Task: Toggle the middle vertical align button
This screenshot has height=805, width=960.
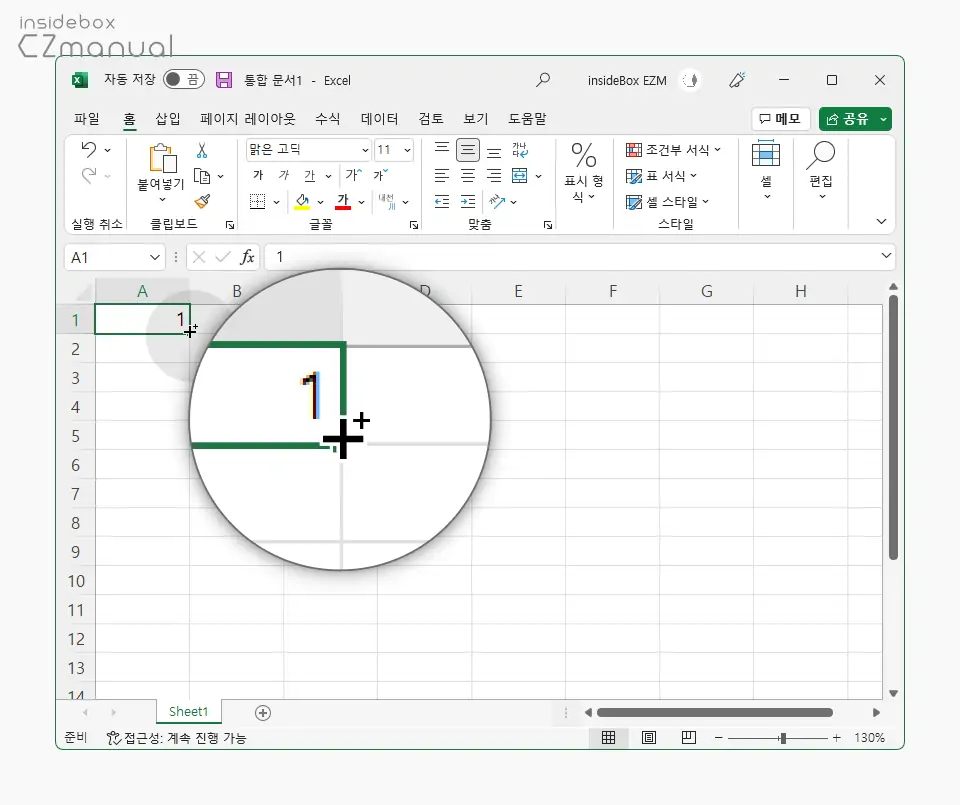Action: point(467,151)
